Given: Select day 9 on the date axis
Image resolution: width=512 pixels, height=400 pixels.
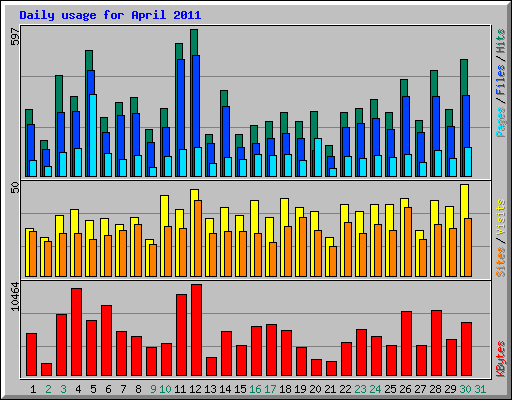Looking at the screenshot, I should tap(153, 389).
